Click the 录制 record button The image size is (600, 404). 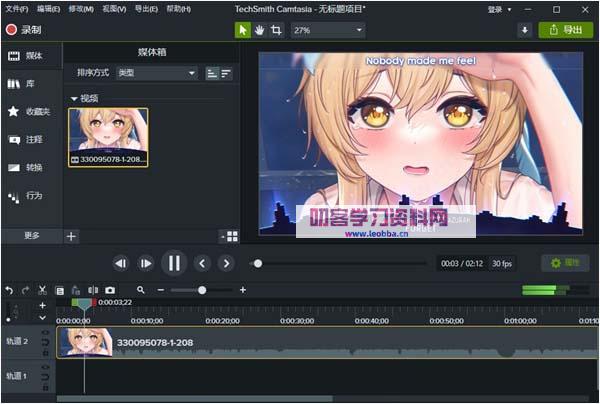(x=24, y=30)
